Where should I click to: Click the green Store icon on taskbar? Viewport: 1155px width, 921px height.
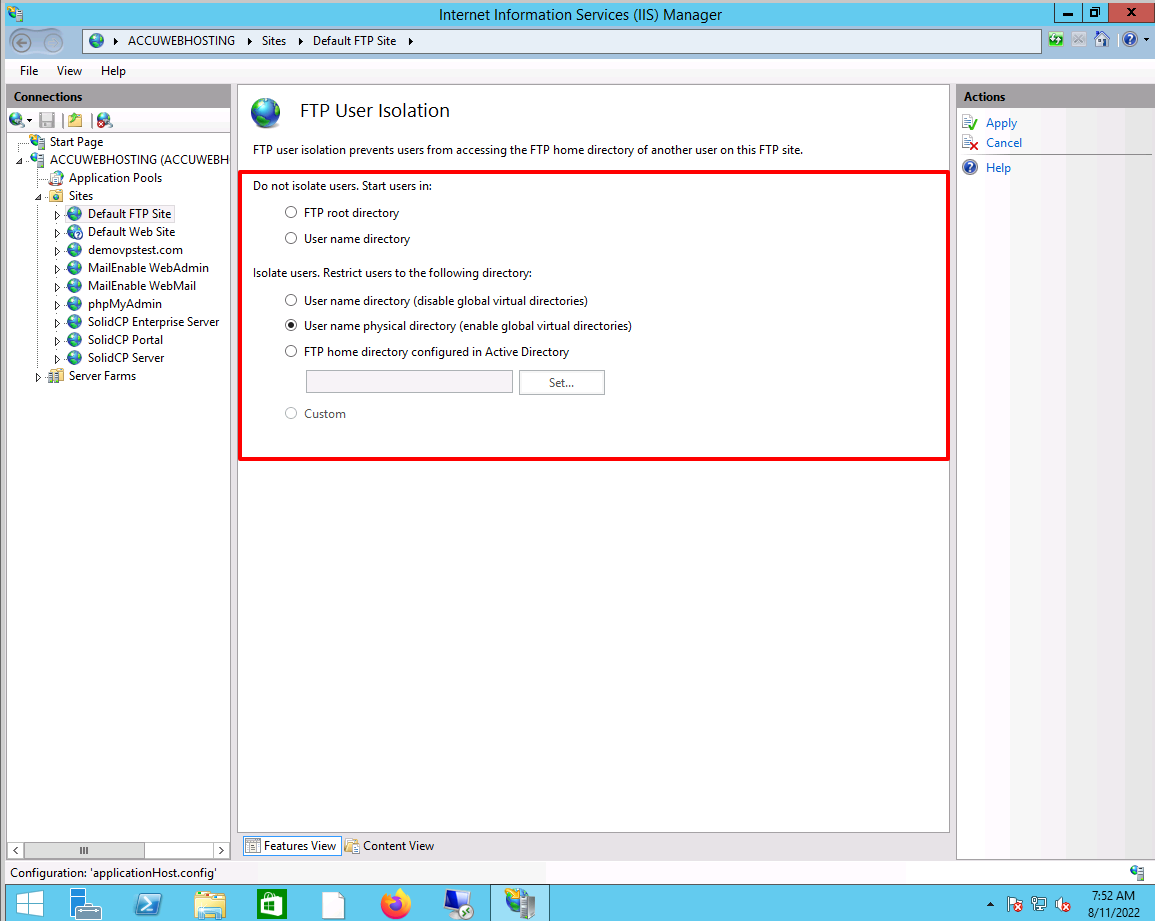[272, 904]
